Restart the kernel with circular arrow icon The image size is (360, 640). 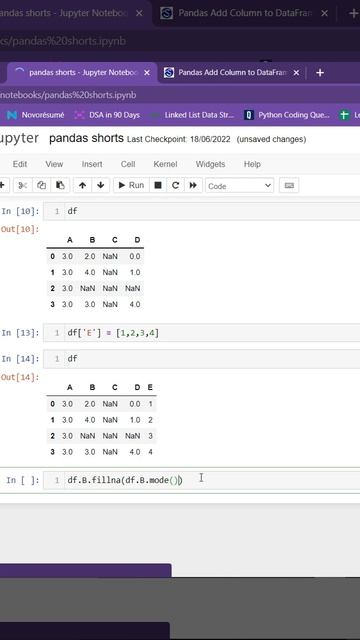[176, 185]
